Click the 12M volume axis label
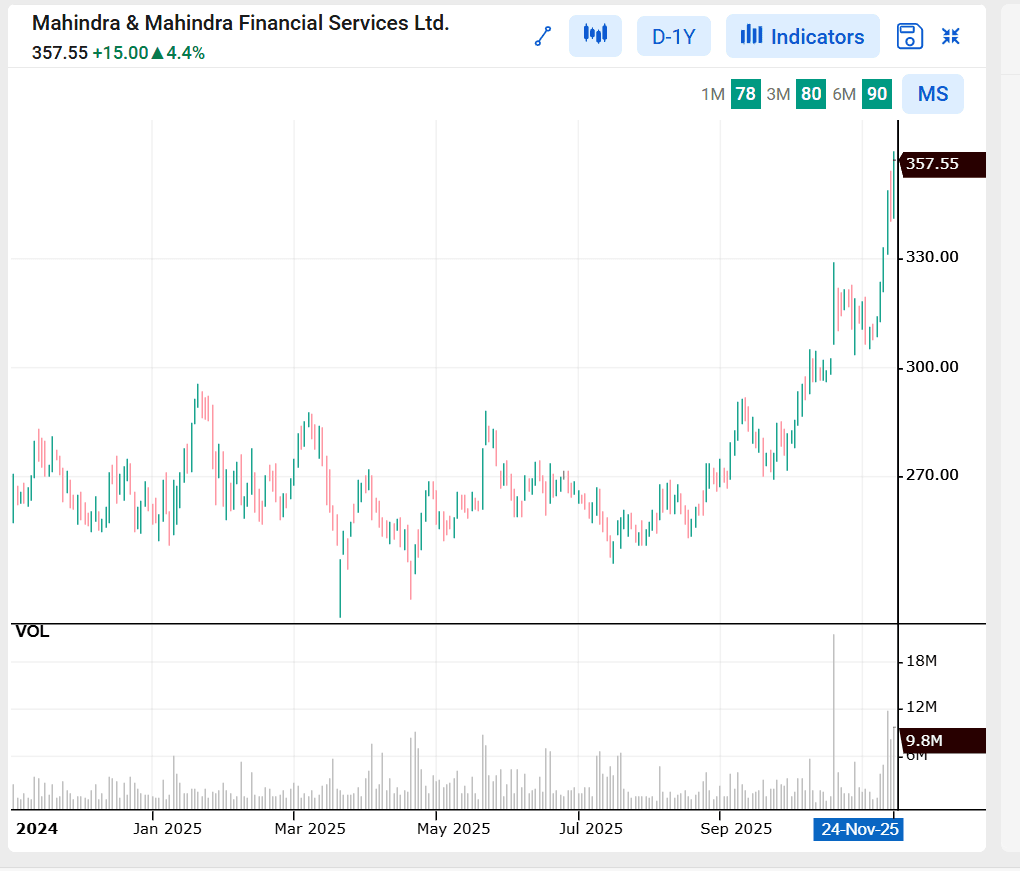Screen dimensions: 1020x871 point(921,706)
